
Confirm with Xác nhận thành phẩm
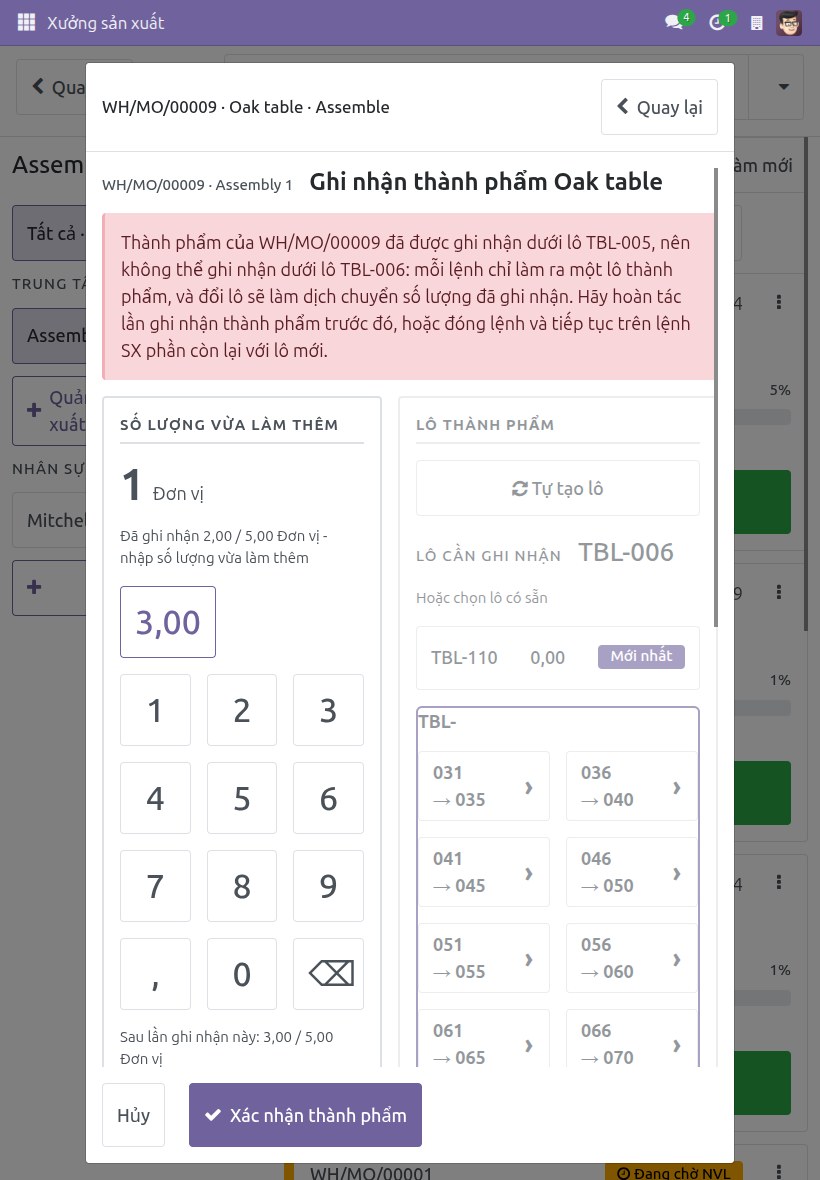305,1115
